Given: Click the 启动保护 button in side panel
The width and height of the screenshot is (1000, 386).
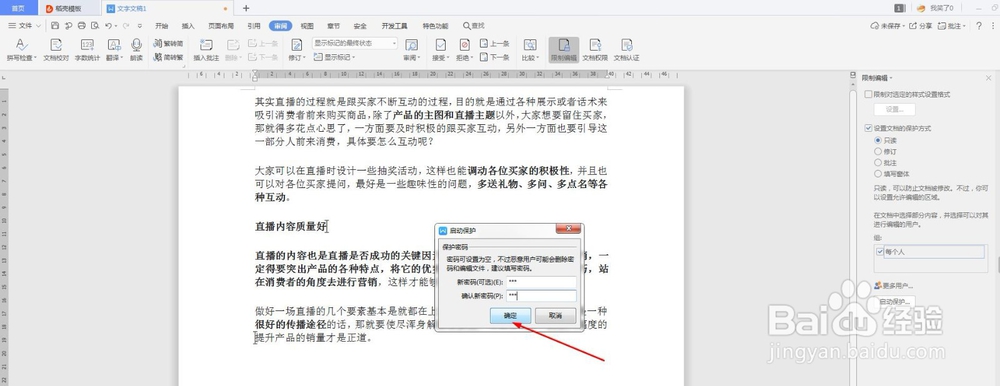Looking at the screenshot, I should click(895, 301).
